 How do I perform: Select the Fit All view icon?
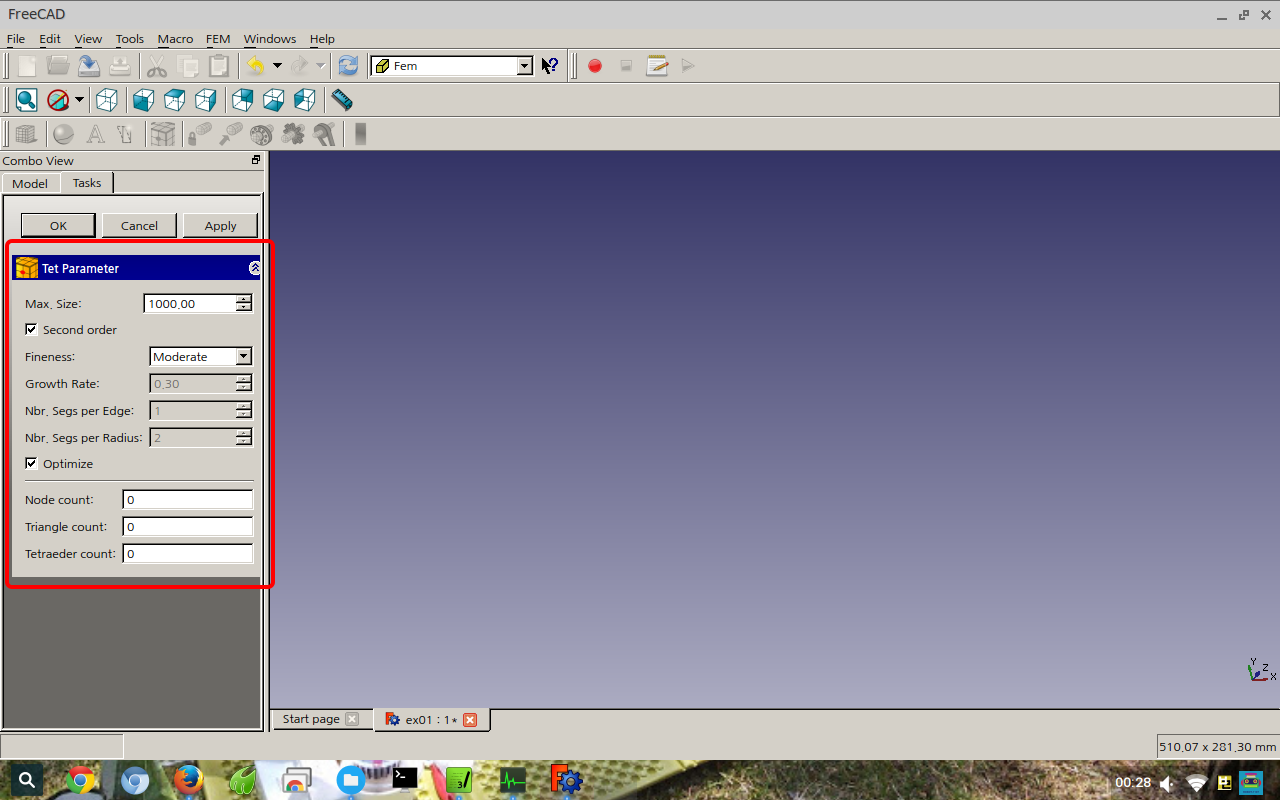[25, 99]
